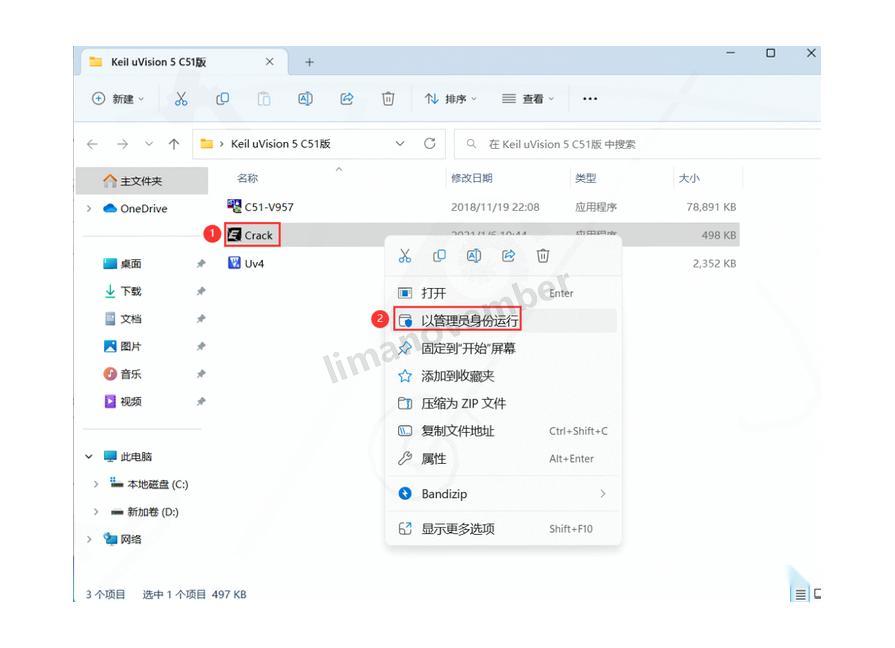Expand the 新加卷 (D:) node
The image size is (895, 648).
(96, 512)
